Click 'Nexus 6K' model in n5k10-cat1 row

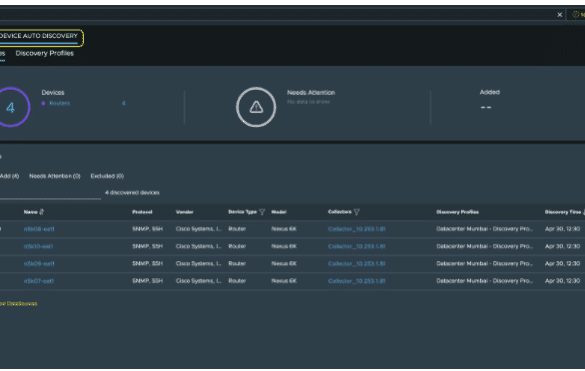[x=284, y=246]
